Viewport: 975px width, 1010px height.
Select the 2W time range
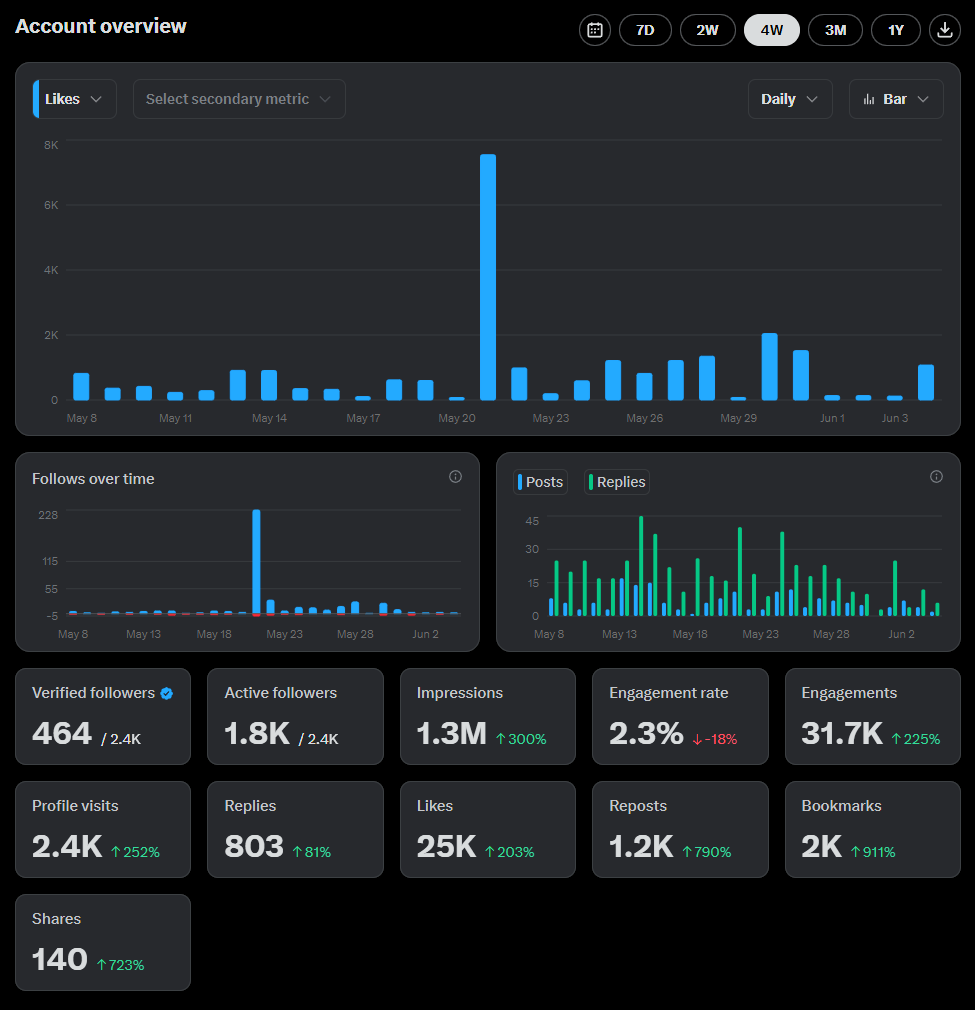click(707, 30)
